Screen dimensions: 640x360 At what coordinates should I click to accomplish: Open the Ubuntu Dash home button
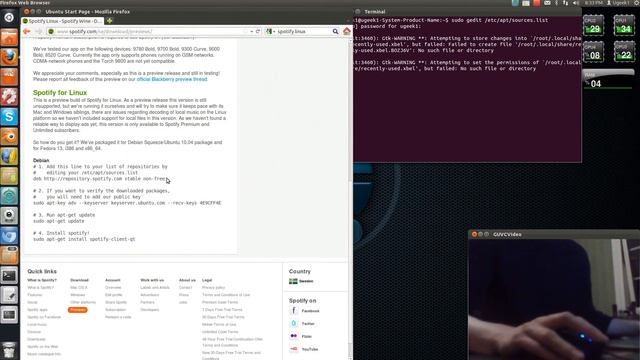point(9,17)
